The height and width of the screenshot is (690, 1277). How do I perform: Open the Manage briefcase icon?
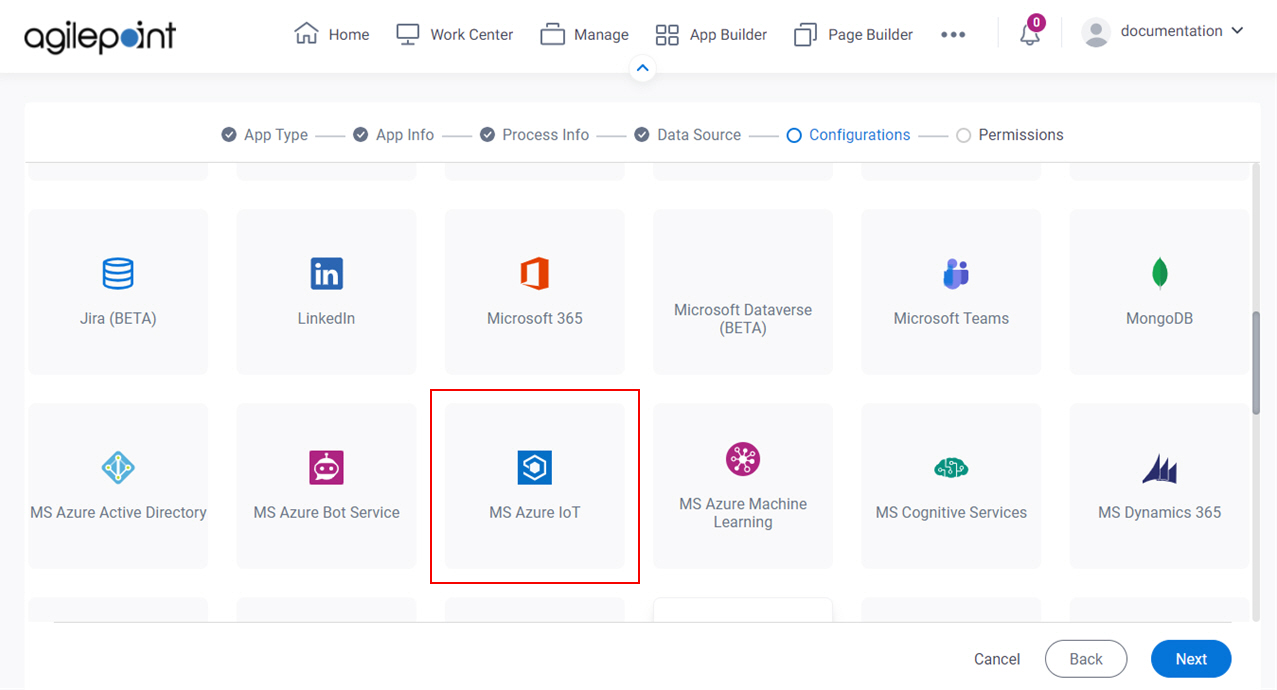pos(552,35)
